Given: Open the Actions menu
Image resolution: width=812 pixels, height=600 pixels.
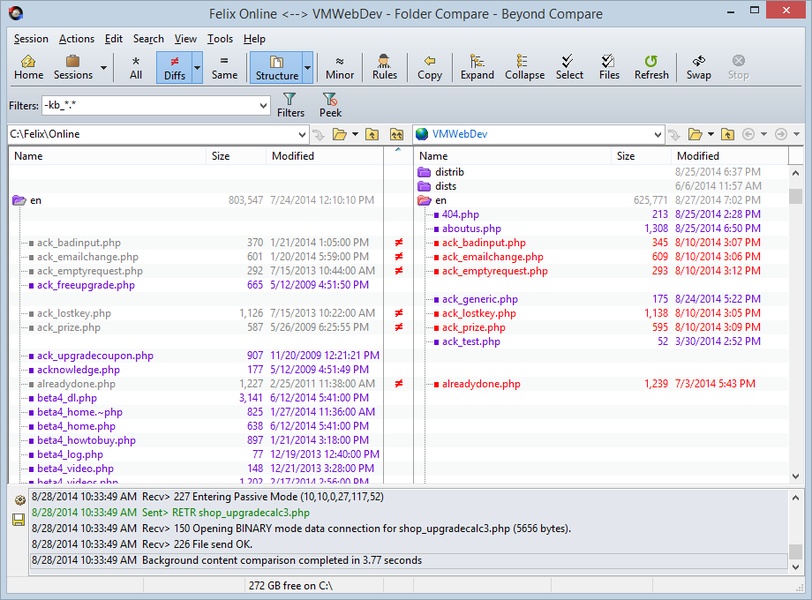Looking at the screenshot, I should coord(76,39).
